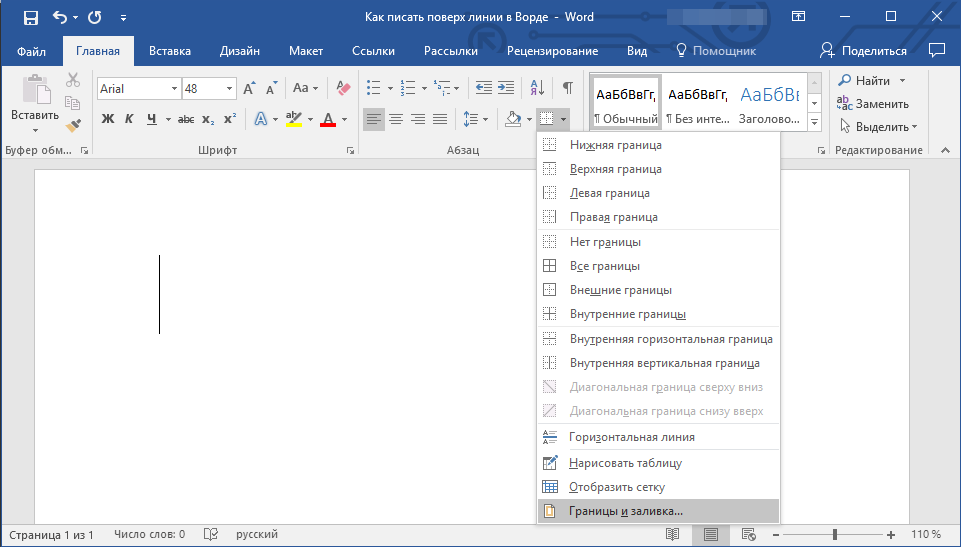Show paragraph marks with the pilcrow icon

567,88
